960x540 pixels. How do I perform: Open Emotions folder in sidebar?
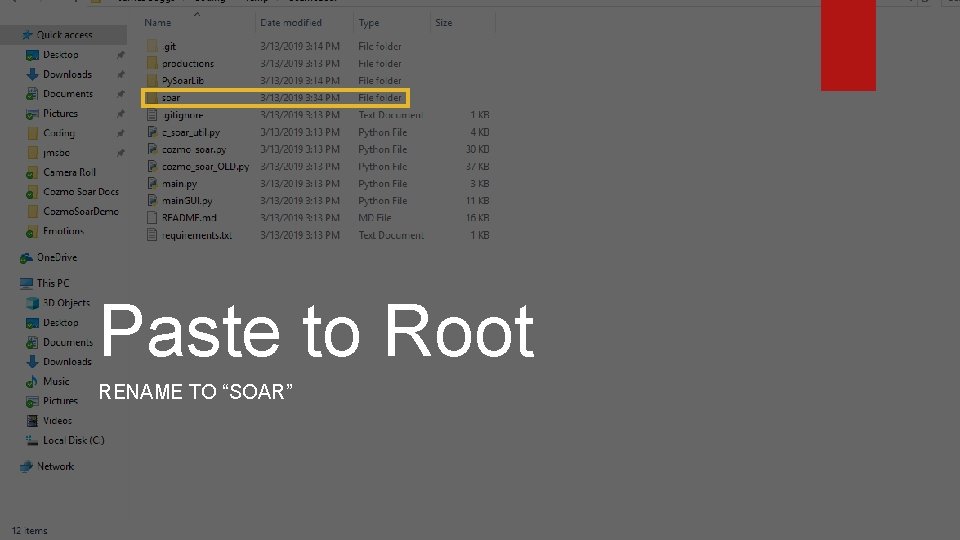[x=63, y=231]
